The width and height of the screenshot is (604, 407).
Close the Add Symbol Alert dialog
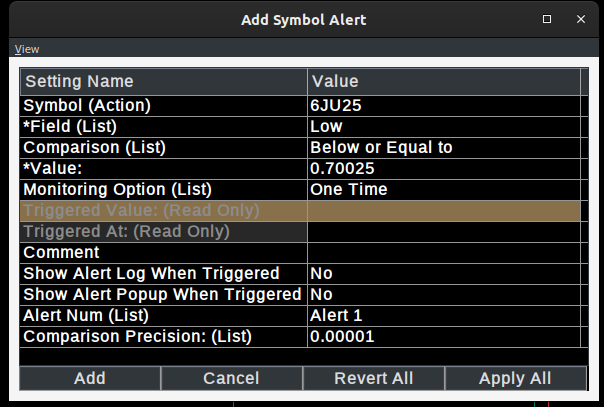pyautogui.click(x=580, y=19)
